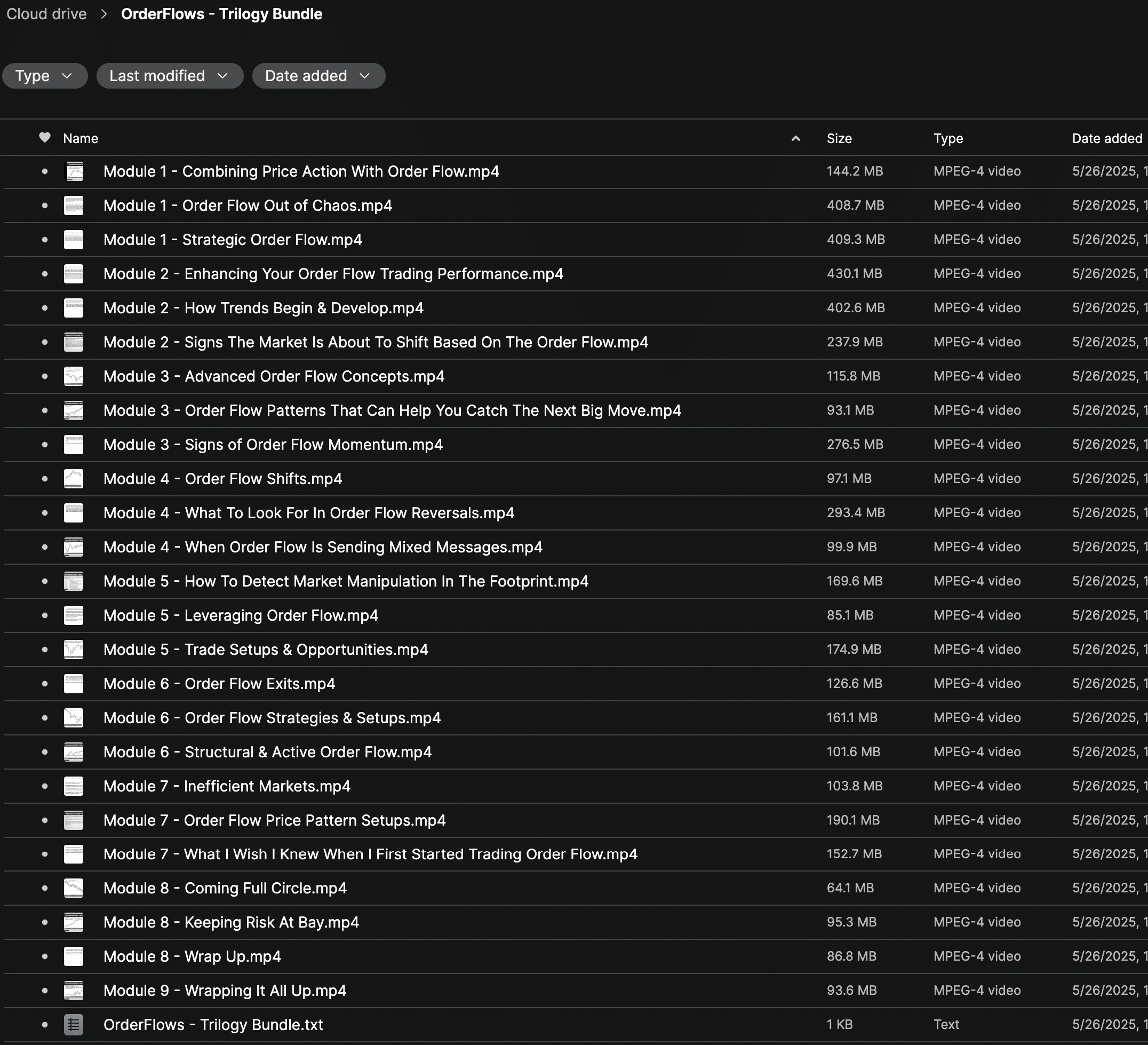This screenshot has height=1045, width=1148.
Task: Click video thumbnail of Module 1 Combining Price Action
Action: tap(74, 171)
